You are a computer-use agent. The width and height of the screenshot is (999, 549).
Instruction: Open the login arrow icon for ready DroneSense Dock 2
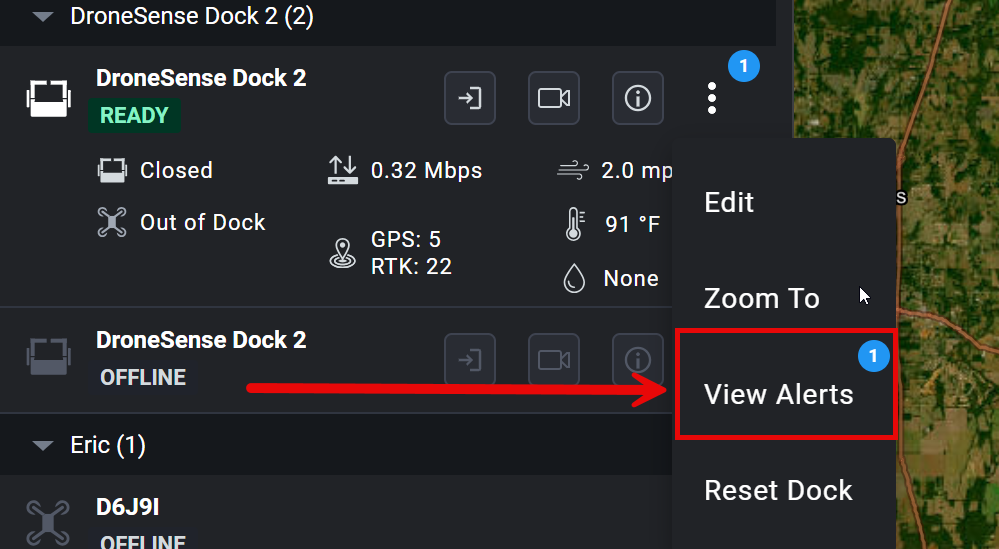pos(470,98)
